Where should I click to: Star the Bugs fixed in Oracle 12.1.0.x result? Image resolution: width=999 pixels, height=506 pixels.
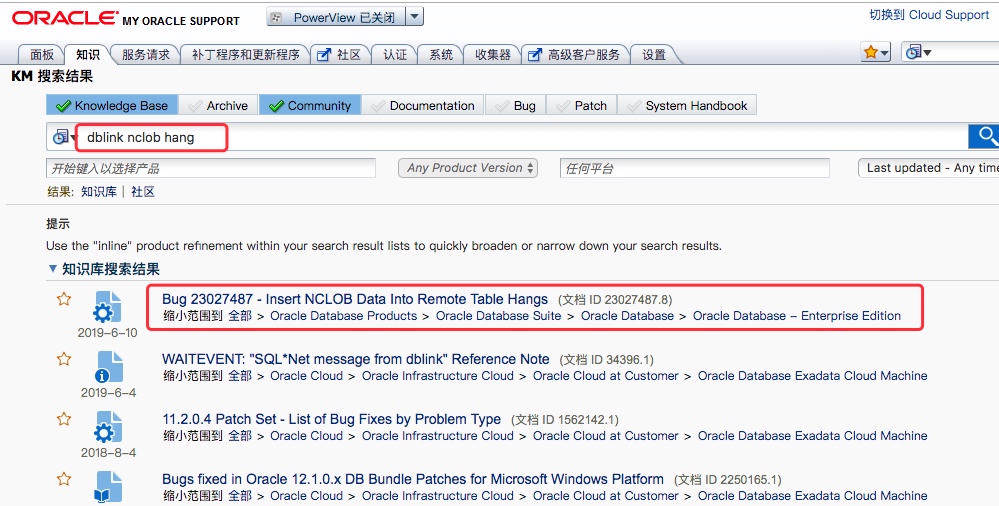pyautogui.click(x=64, y=479)
